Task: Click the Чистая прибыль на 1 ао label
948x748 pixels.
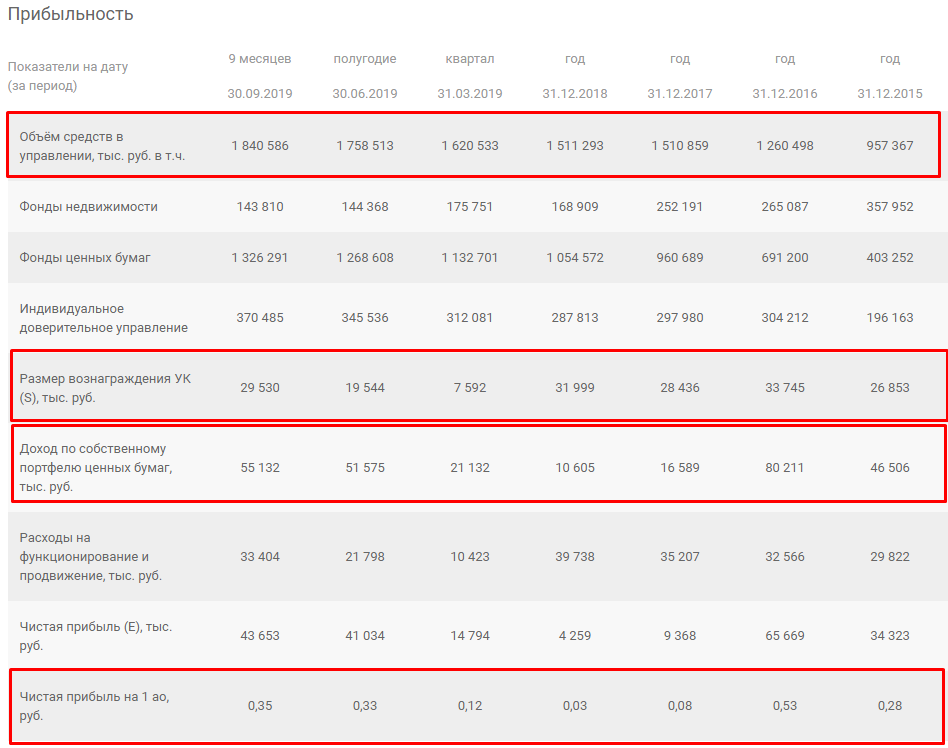Action: click(x=94, y=706)
